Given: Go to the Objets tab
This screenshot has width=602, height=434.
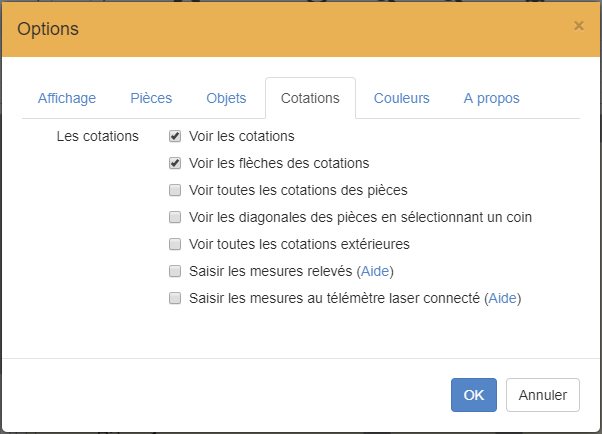Looking at the screenshot, I should click(226, 98).
